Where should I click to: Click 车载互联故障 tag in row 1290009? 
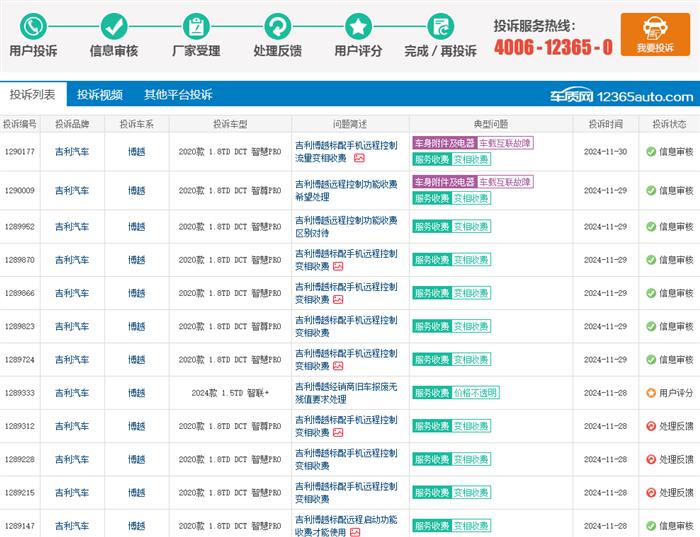[505, 182]
